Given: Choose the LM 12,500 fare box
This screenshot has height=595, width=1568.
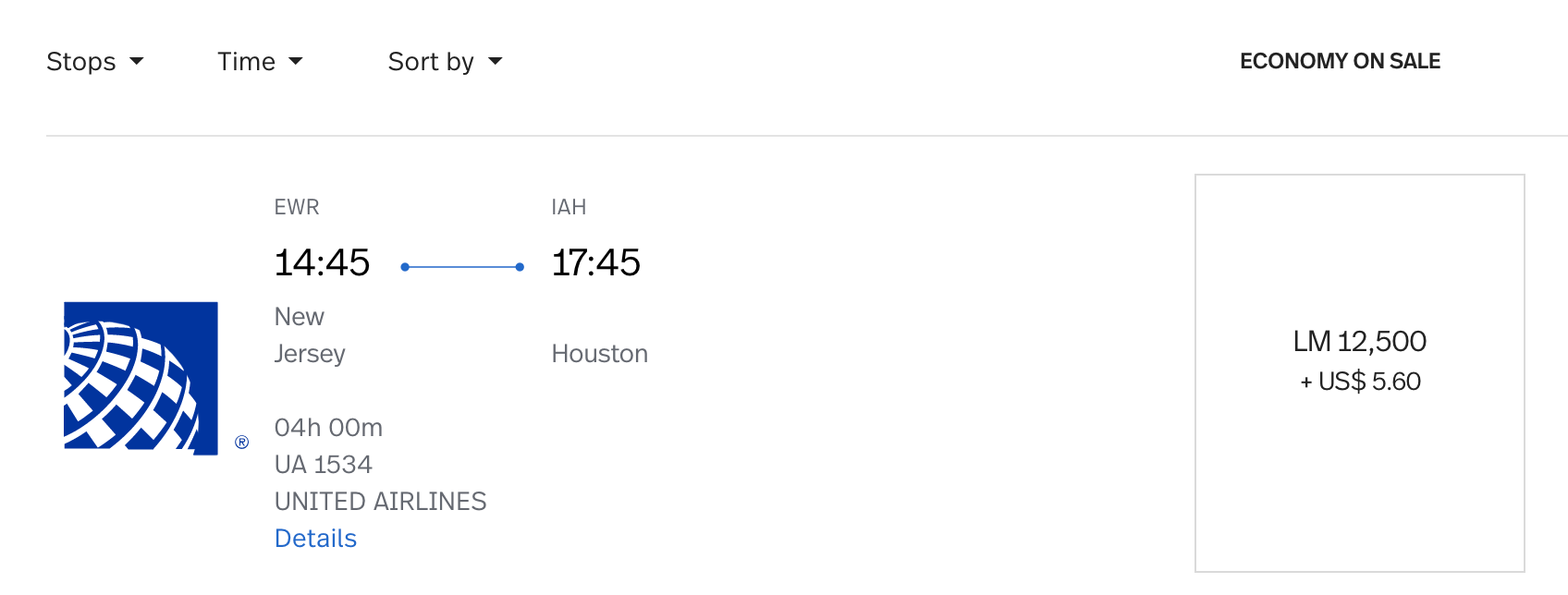Looking at the screenshot, I should [1359, 373].
